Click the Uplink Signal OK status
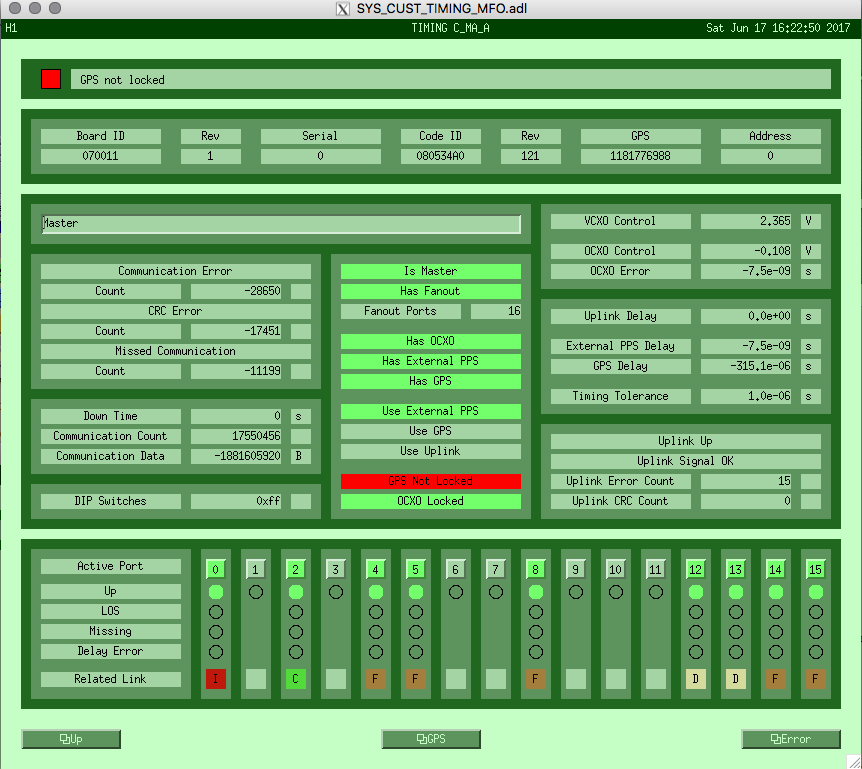Screen dimensions: 862x769 (686, 461)
